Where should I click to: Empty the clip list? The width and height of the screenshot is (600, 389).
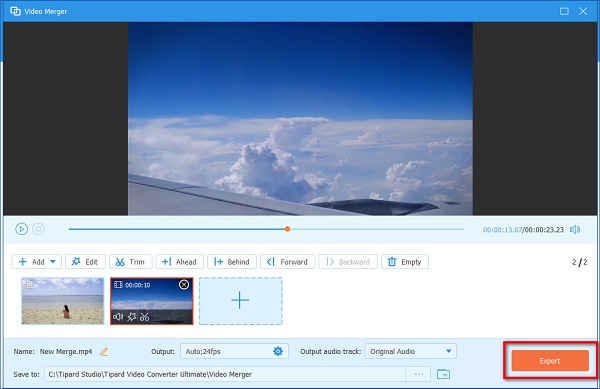click(x=405, y=262)
